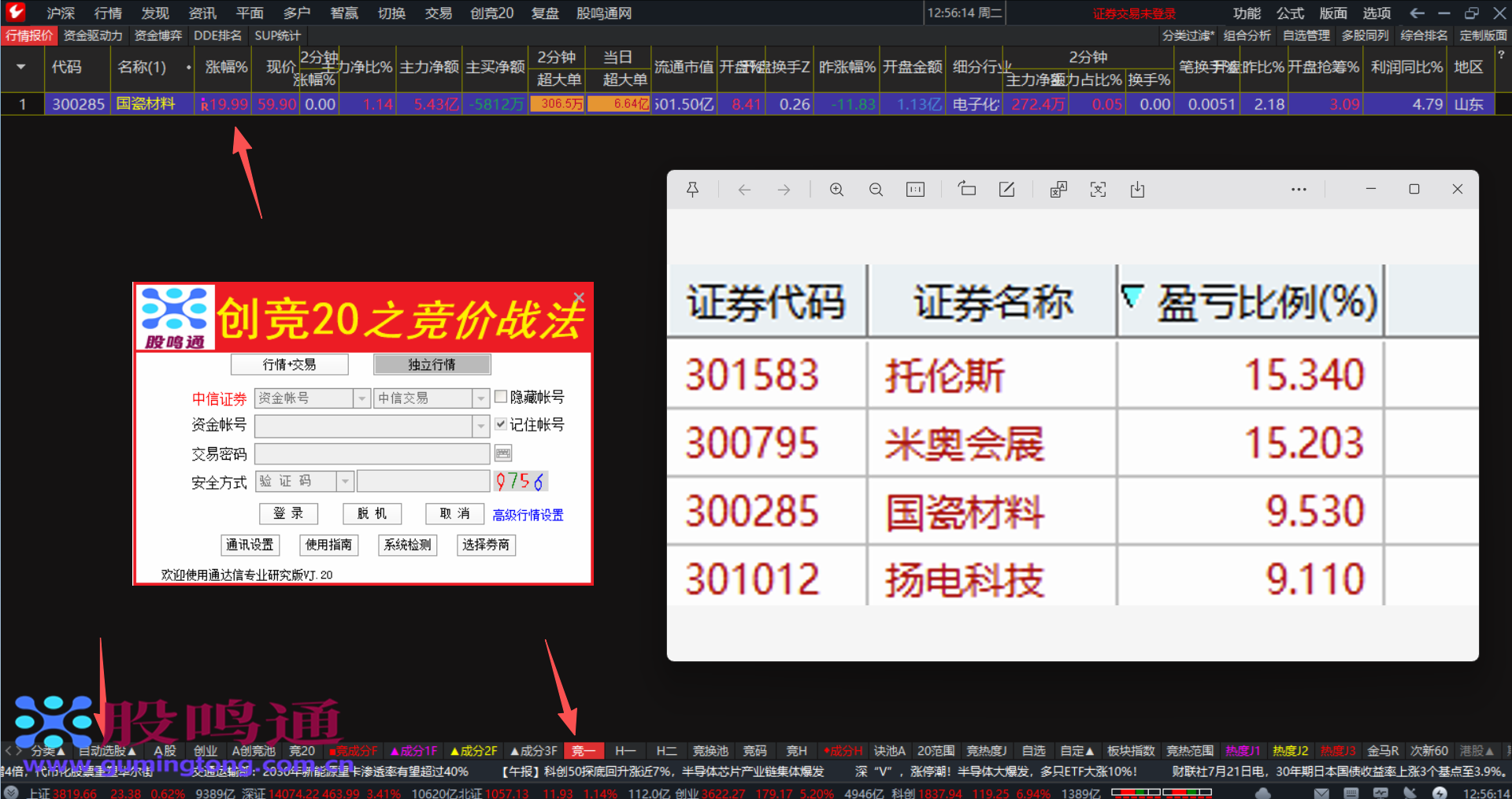Click the red app logo in top-left corner
Image resolution: width=1512 pixels, height=799 pixels.
(x=16, y=12)
